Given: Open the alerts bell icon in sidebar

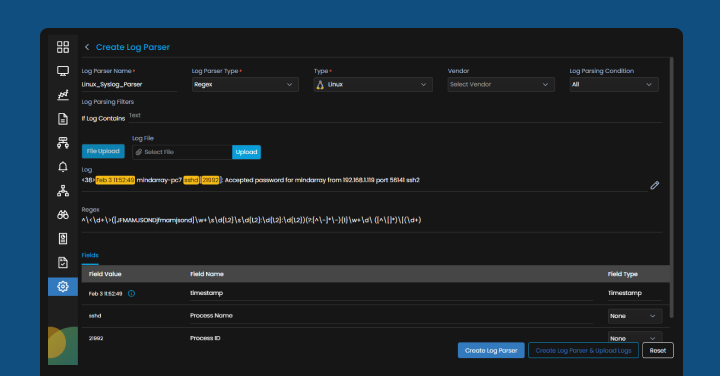Looking at the screenshot, I should 63,167.
